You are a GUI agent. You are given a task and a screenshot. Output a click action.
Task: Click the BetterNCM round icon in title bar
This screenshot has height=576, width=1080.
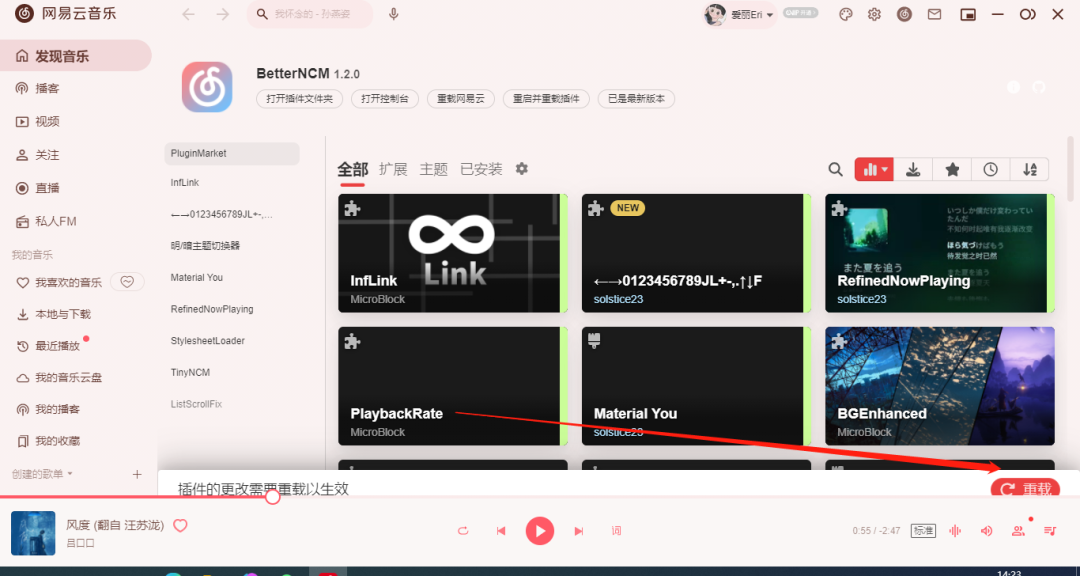(x=904, y=14)
